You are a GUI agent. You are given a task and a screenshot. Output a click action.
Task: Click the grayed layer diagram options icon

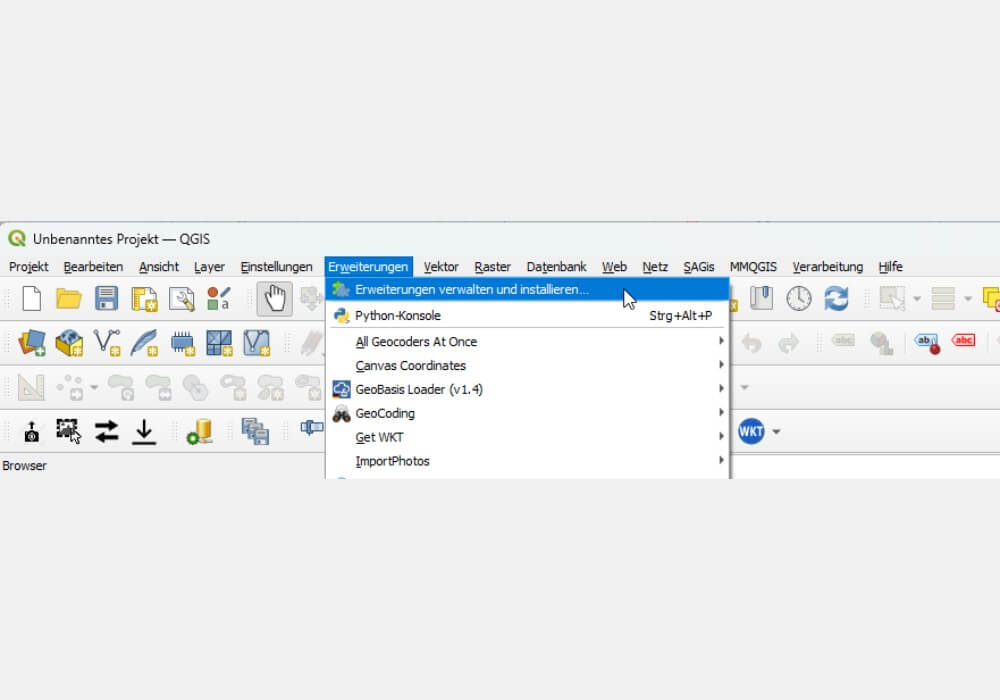[x=881, y=343]
